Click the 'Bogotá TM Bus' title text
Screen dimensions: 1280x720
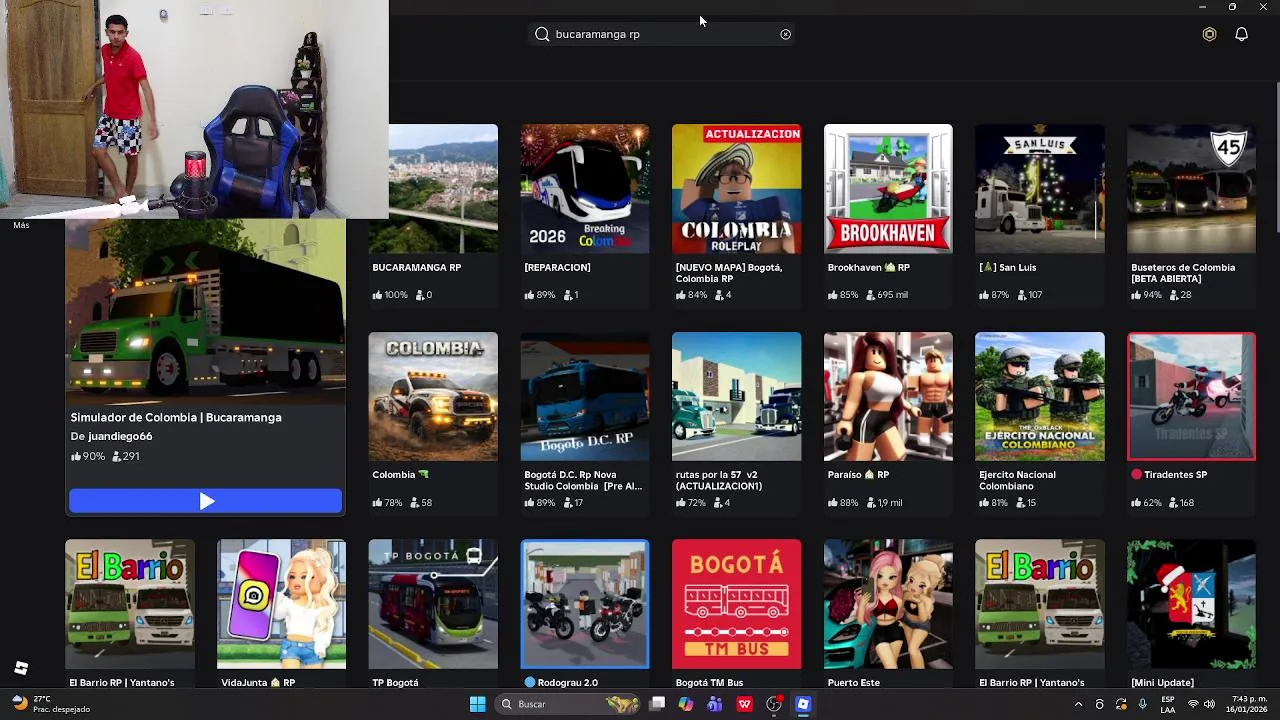tap(709, 682)
